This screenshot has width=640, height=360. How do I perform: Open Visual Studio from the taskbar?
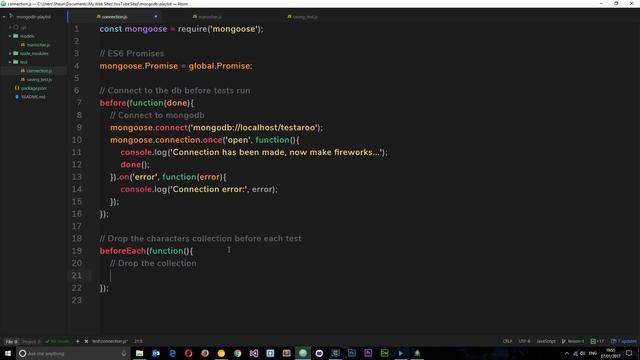pos(254,353)
